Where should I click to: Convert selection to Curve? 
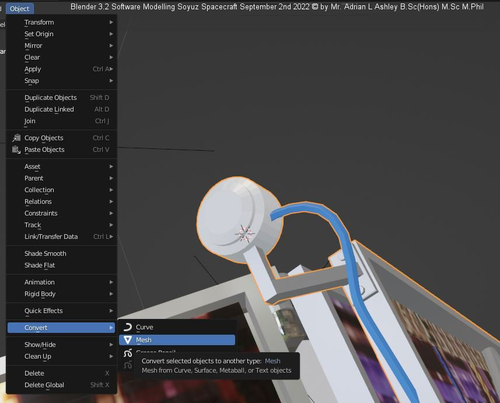pos(177,327)
